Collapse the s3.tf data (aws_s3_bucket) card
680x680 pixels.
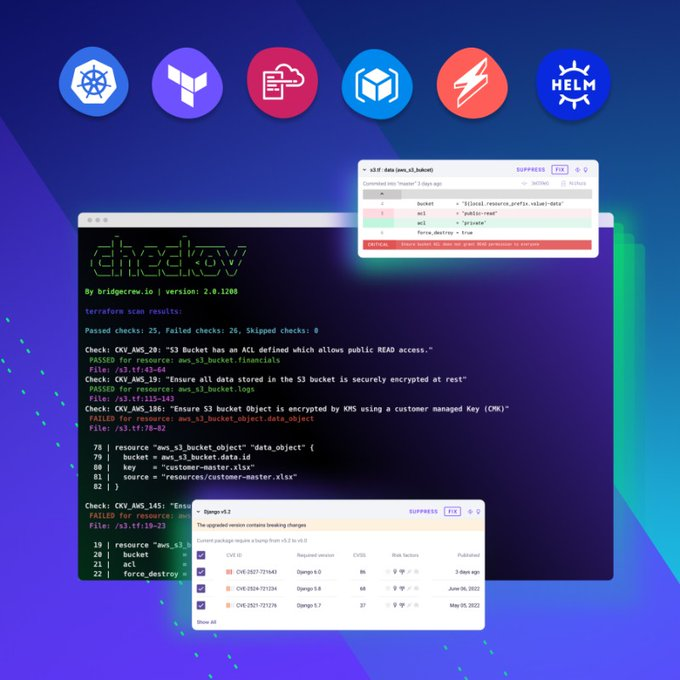364,170
